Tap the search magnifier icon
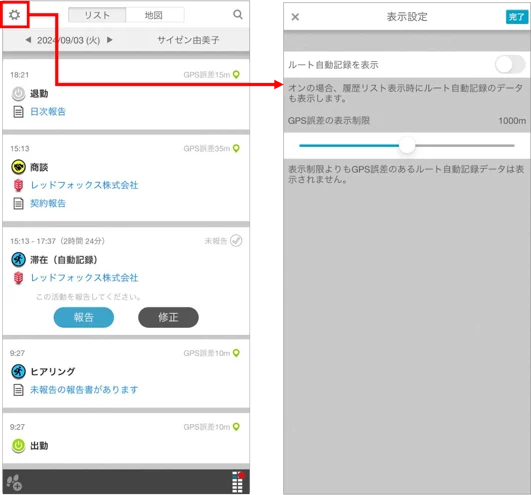Screen dimensions: 531x495 point(238,15)
